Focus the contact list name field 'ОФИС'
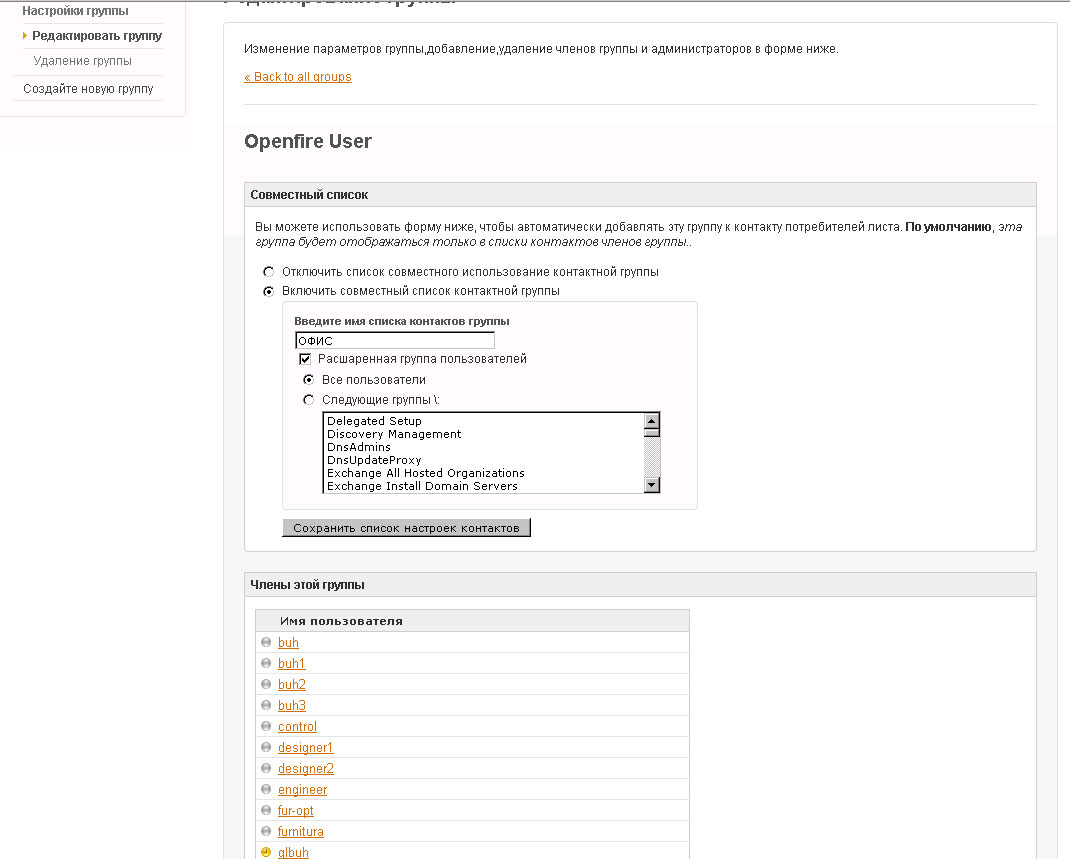Viewport: 1070px width, 859px height. pos(394,340)
